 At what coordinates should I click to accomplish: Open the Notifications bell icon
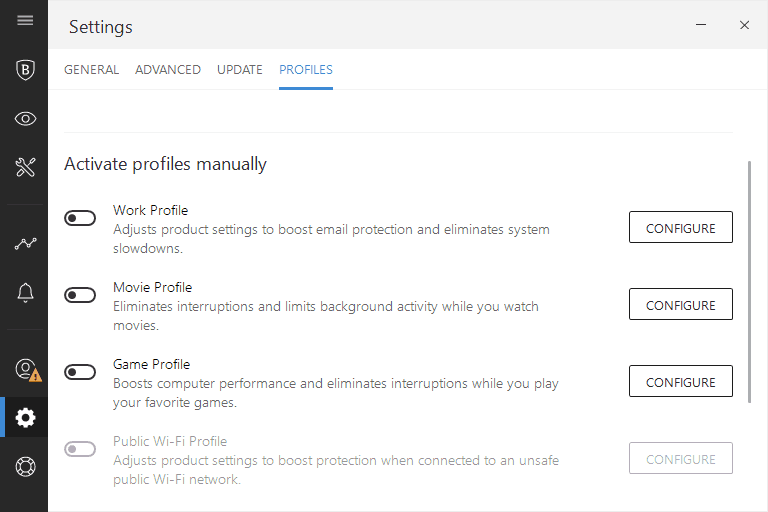pos(25,293)
